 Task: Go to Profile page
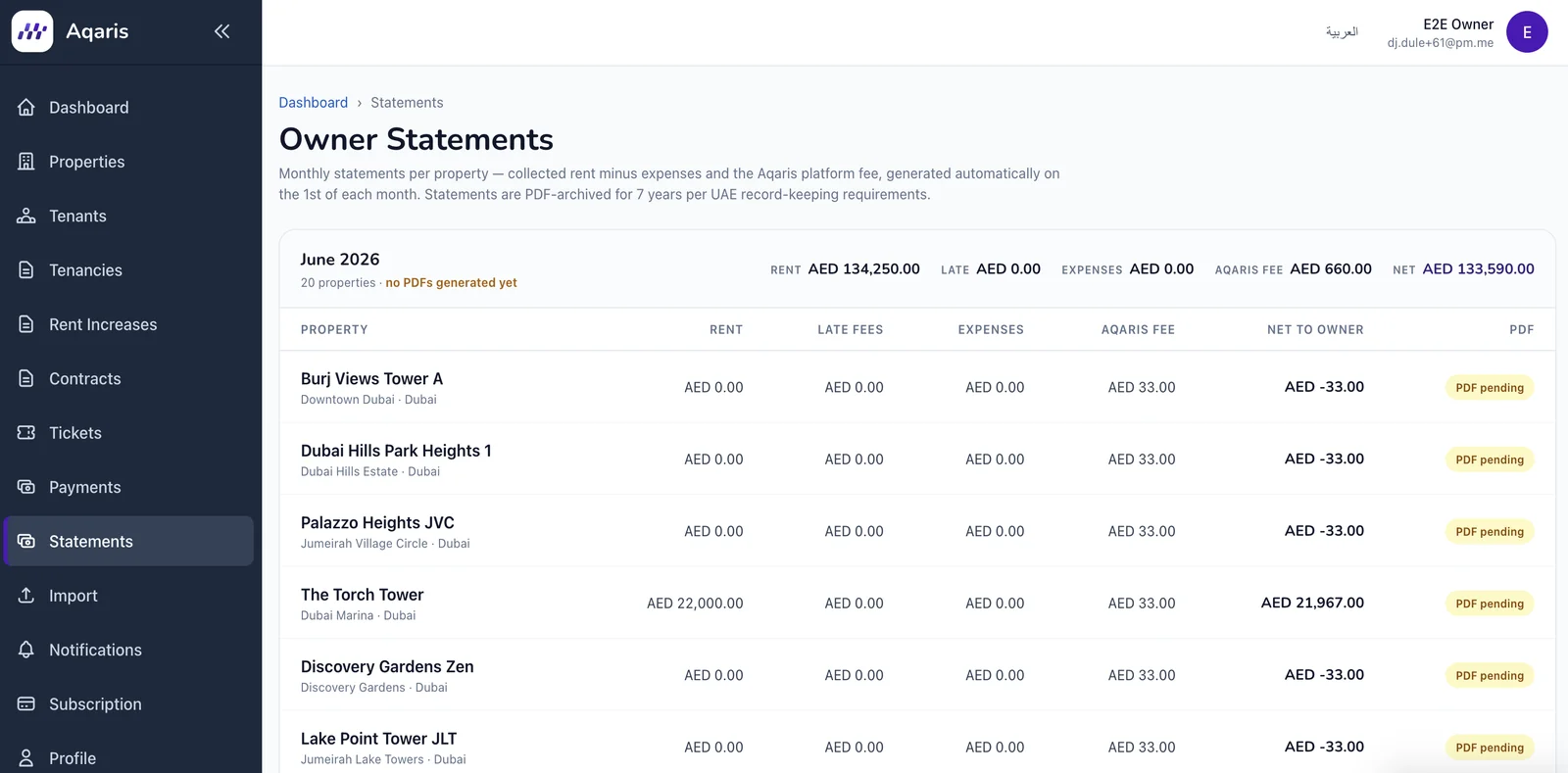pos(128,755)
